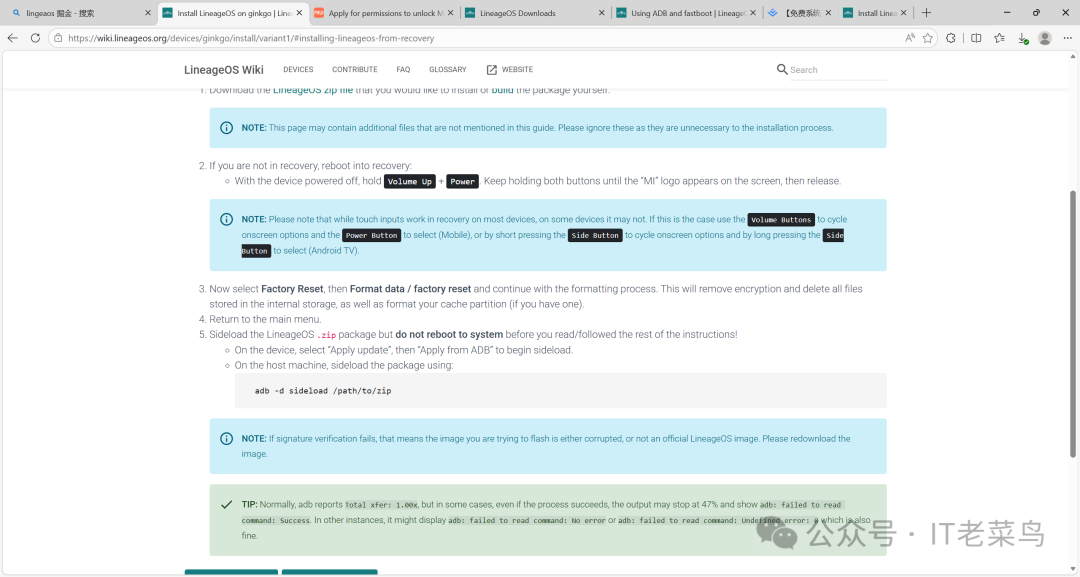Follow the 'LineageOS zip file' link
Image resolution: width=1080 pixels, height=577 pixels.
click(313, 90)
